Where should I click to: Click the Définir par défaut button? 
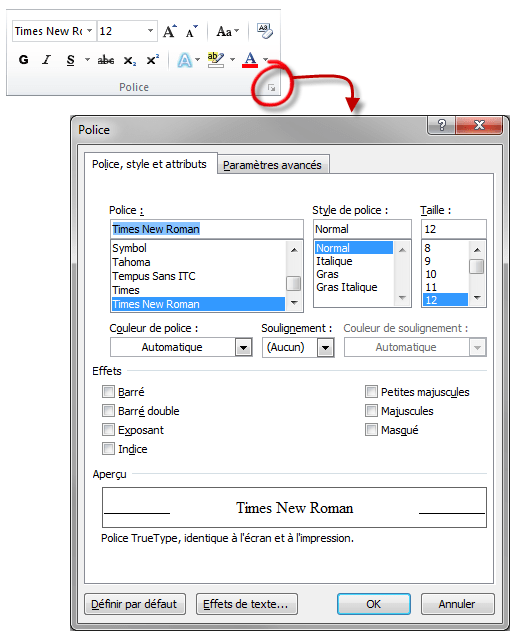(x=135, y=604)
